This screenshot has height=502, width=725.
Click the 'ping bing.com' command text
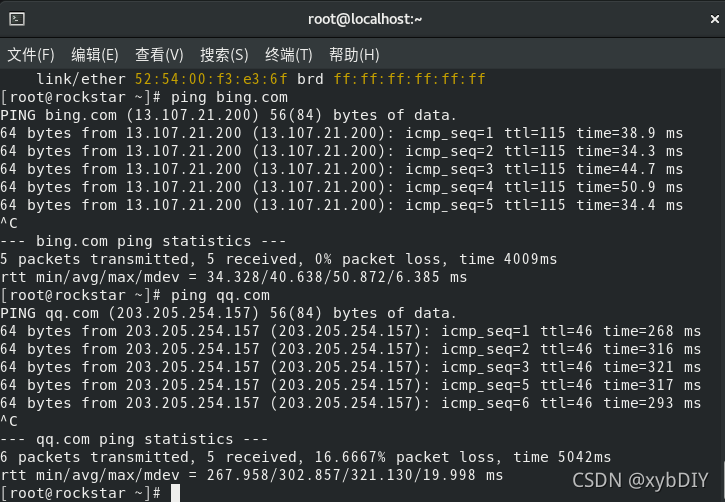229,97
